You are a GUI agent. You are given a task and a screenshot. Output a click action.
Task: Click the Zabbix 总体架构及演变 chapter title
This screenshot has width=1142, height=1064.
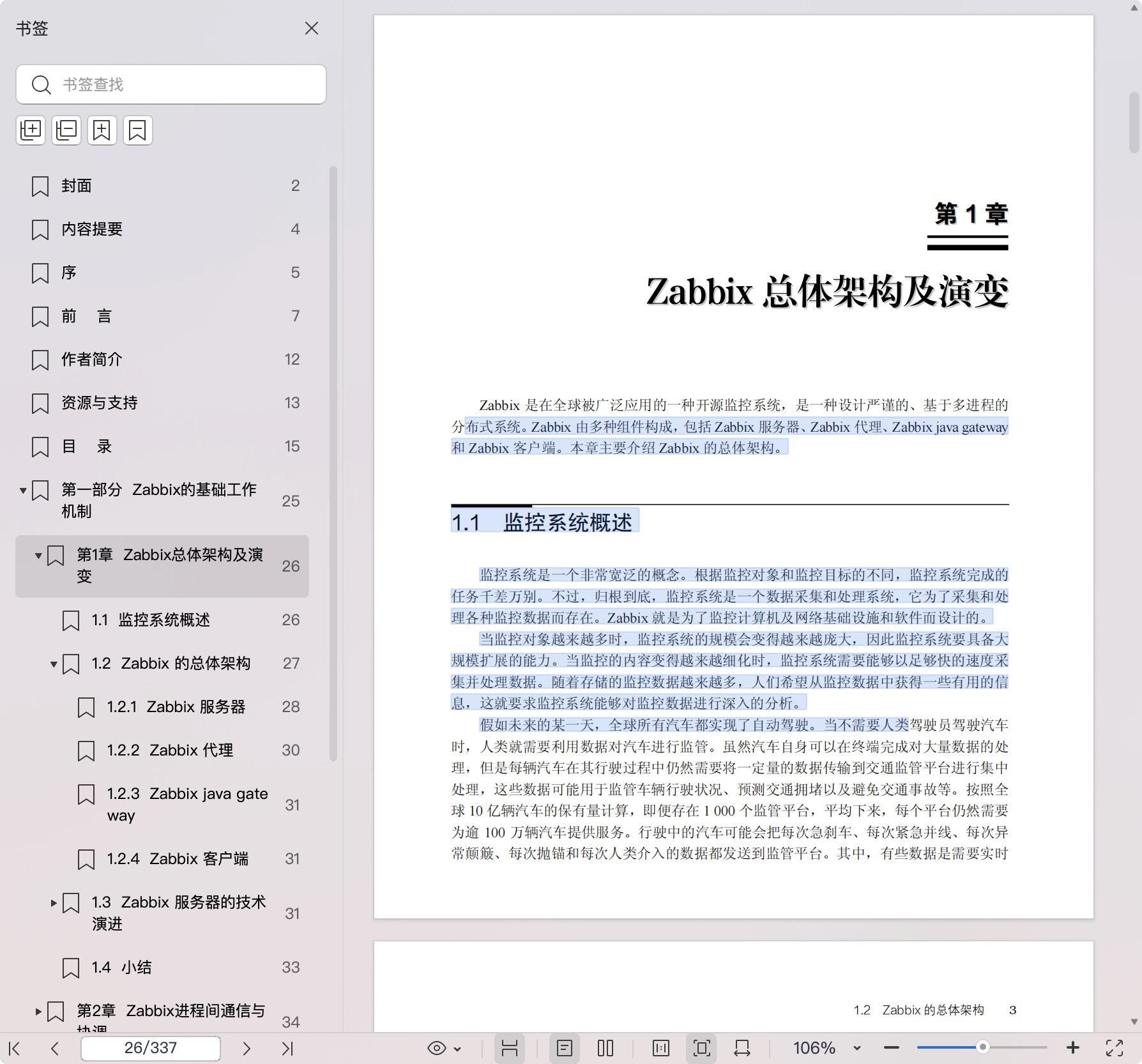[827, 292]
